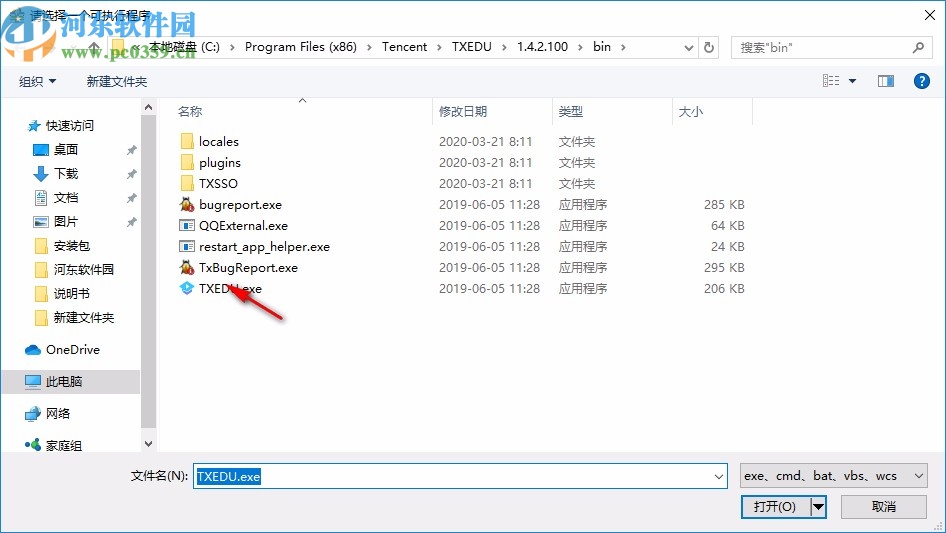Screen dimensions: 946x533
Task: Expand the address bar history dropdown
Action: pos(688,47)
